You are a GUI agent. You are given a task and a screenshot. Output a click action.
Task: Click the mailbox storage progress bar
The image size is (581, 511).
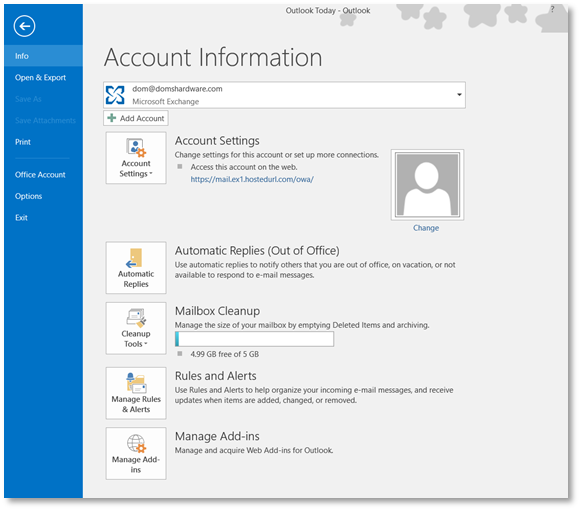(254, 339)
